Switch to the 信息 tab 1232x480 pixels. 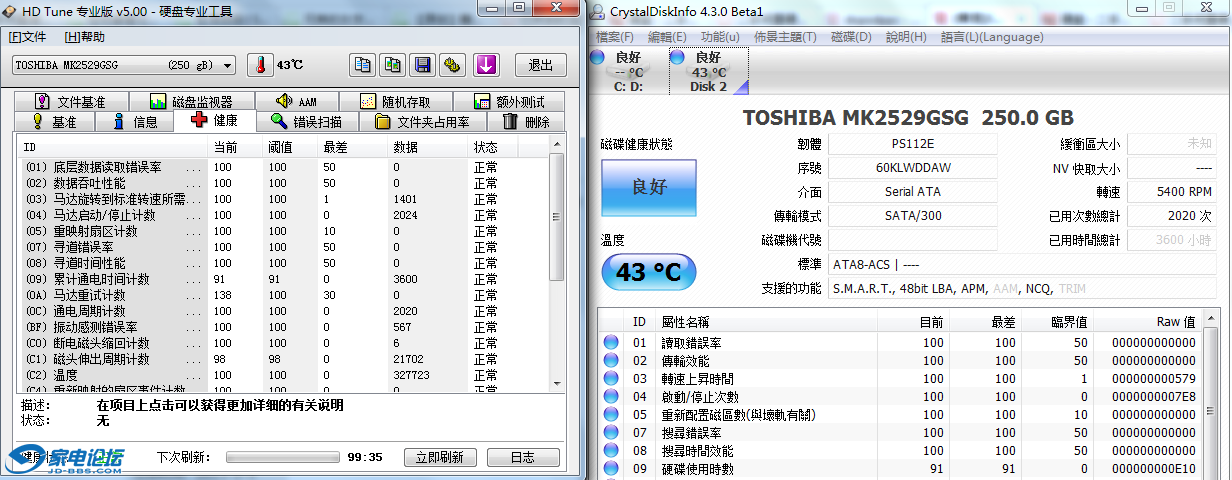(134, 122)
